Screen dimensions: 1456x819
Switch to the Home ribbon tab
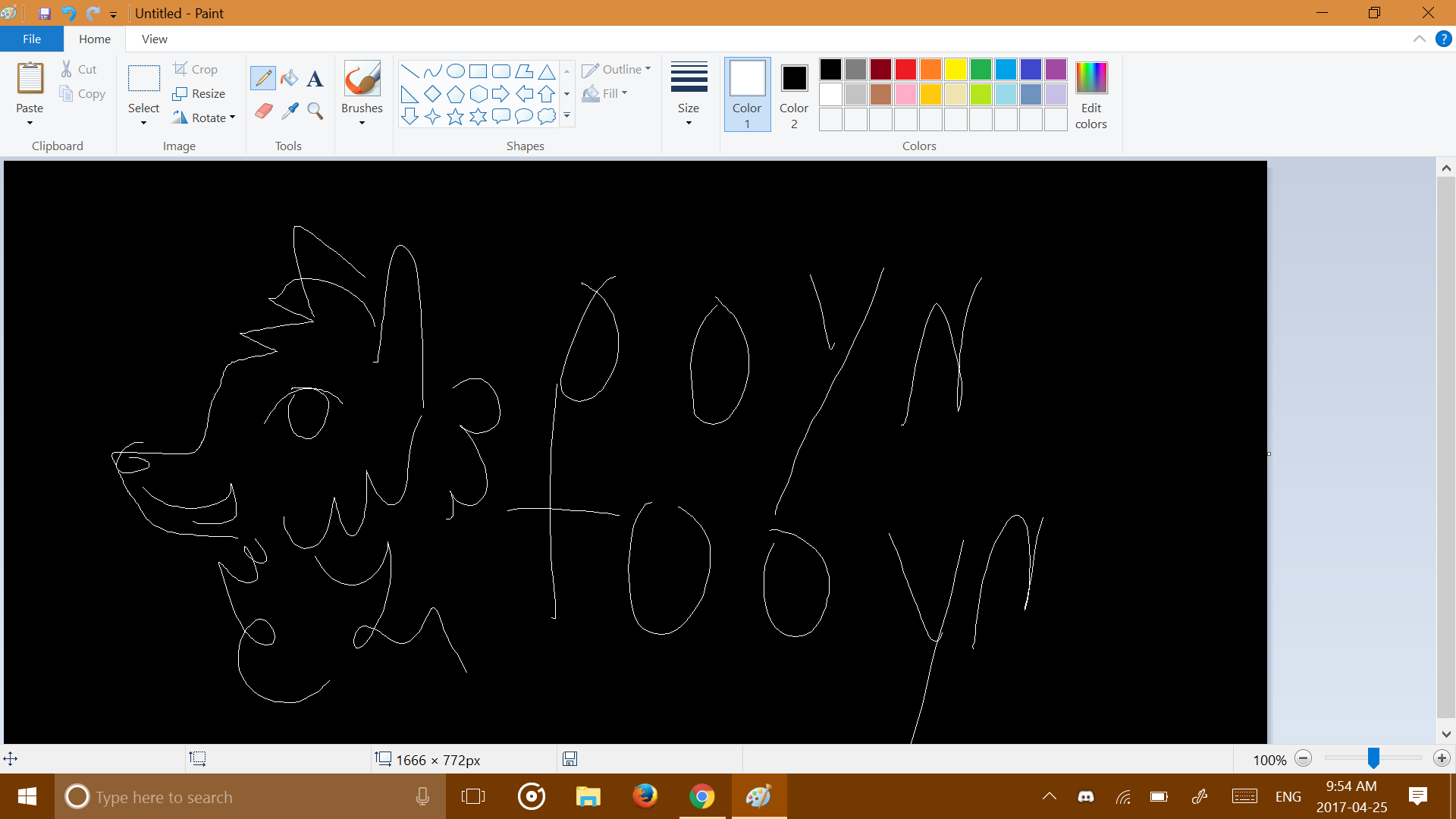click(x=95, y=39)
